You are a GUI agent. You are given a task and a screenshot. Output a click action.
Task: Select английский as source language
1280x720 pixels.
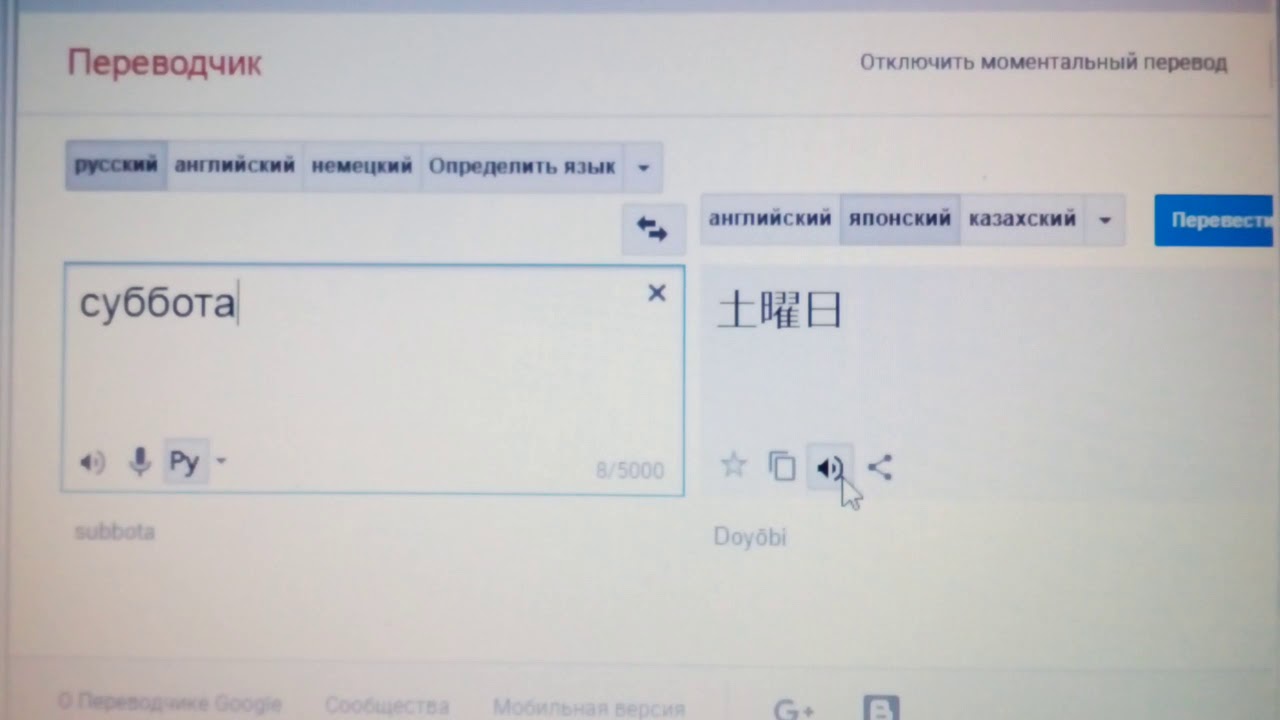(x=235, y=166)
